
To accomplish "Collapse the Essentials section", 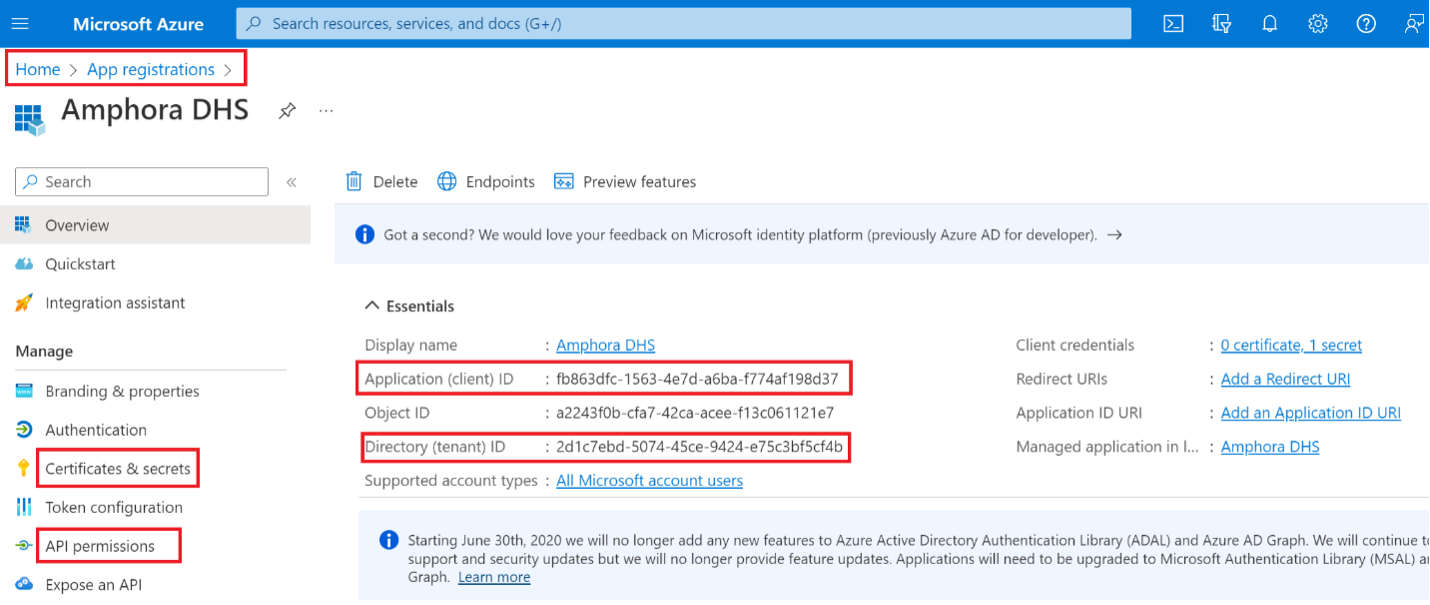I will tap(372, 306).
